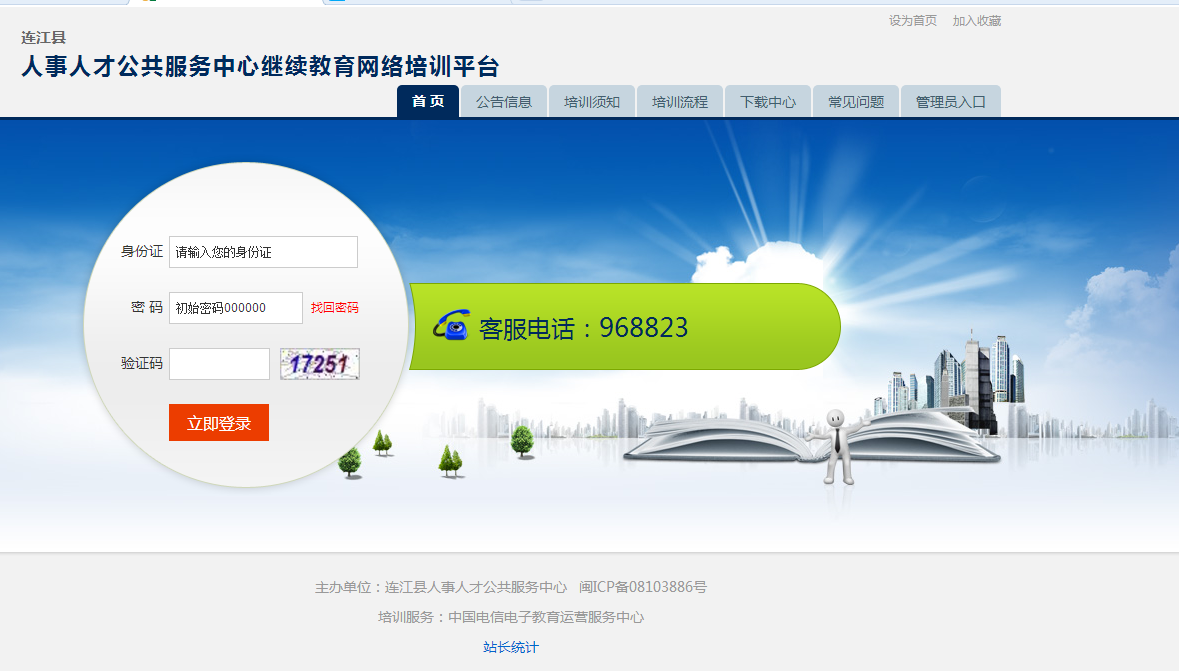Focus the 验证码 verification code field

click(219, 364)
